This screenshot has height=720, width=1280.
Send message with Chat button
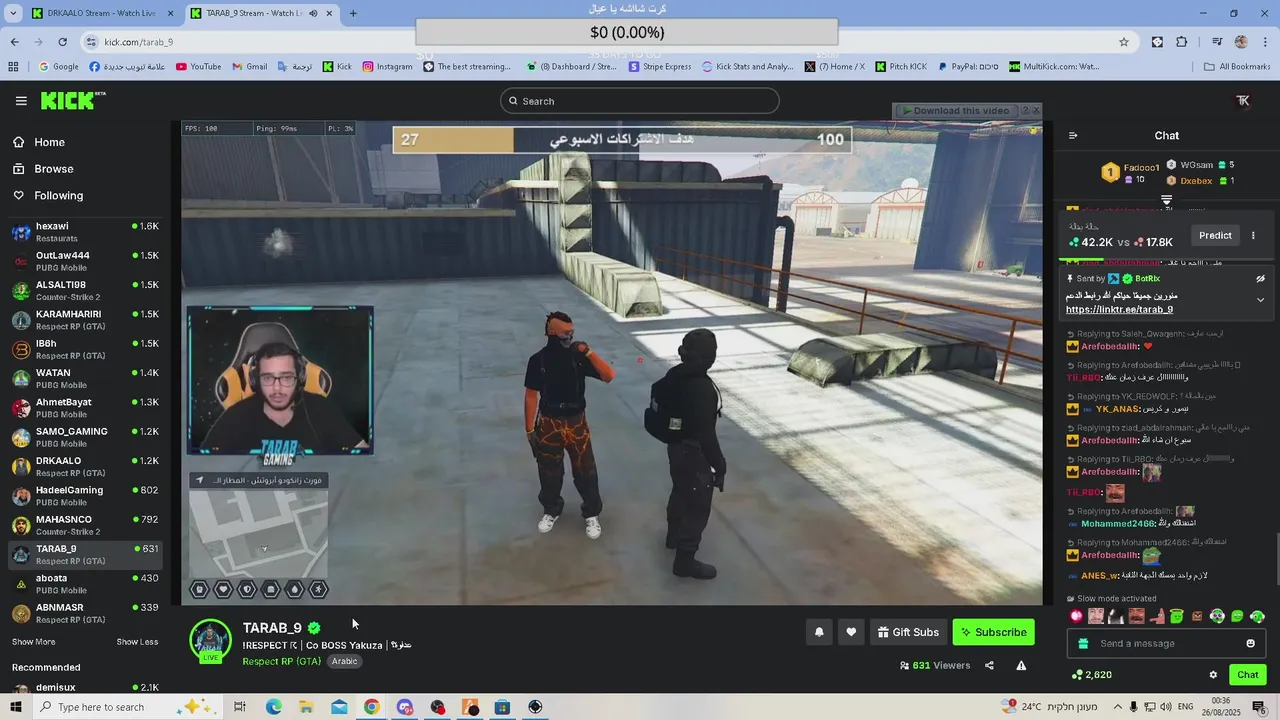tap(1248, 675)
